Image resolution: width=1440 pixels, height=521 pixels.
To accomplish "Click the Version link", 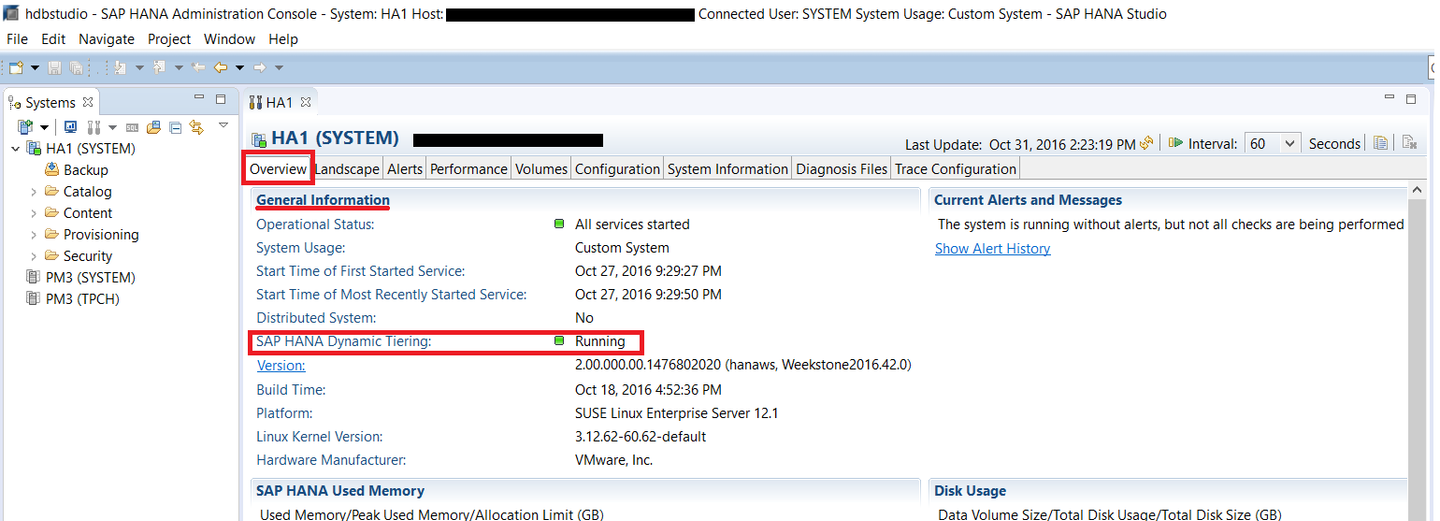I will [281, 365].
